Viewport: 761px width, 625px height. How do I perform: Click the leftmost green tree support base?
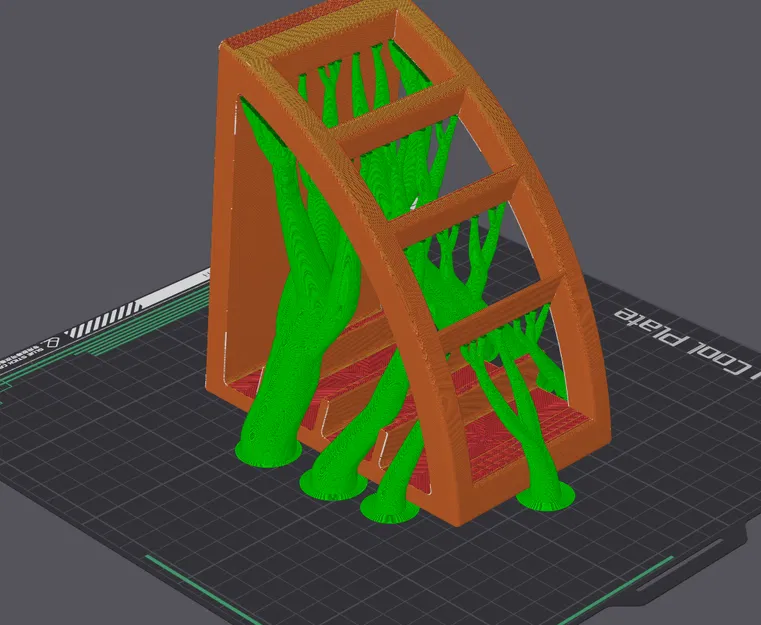pyautogui.click(x=269, y=452)
